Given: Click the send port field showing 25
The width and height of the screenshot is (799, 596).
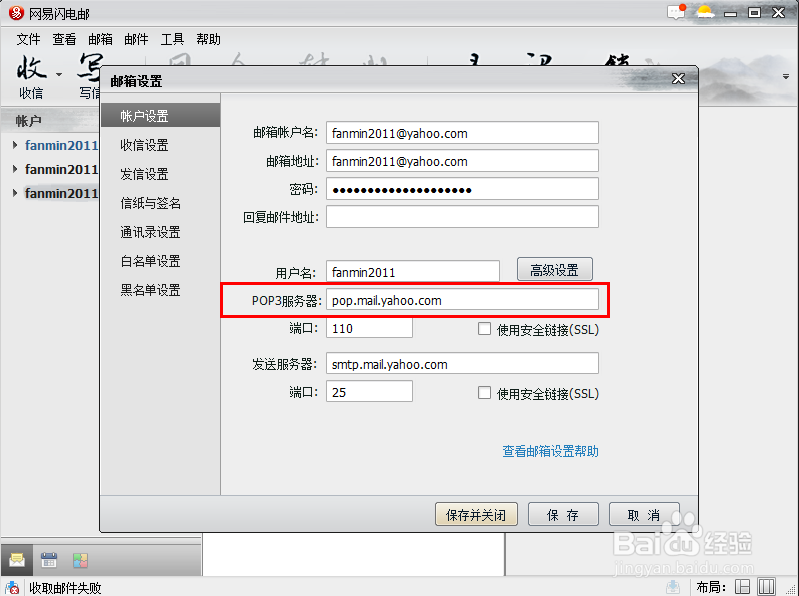Looking at the screenshot, I should (369, 392).
